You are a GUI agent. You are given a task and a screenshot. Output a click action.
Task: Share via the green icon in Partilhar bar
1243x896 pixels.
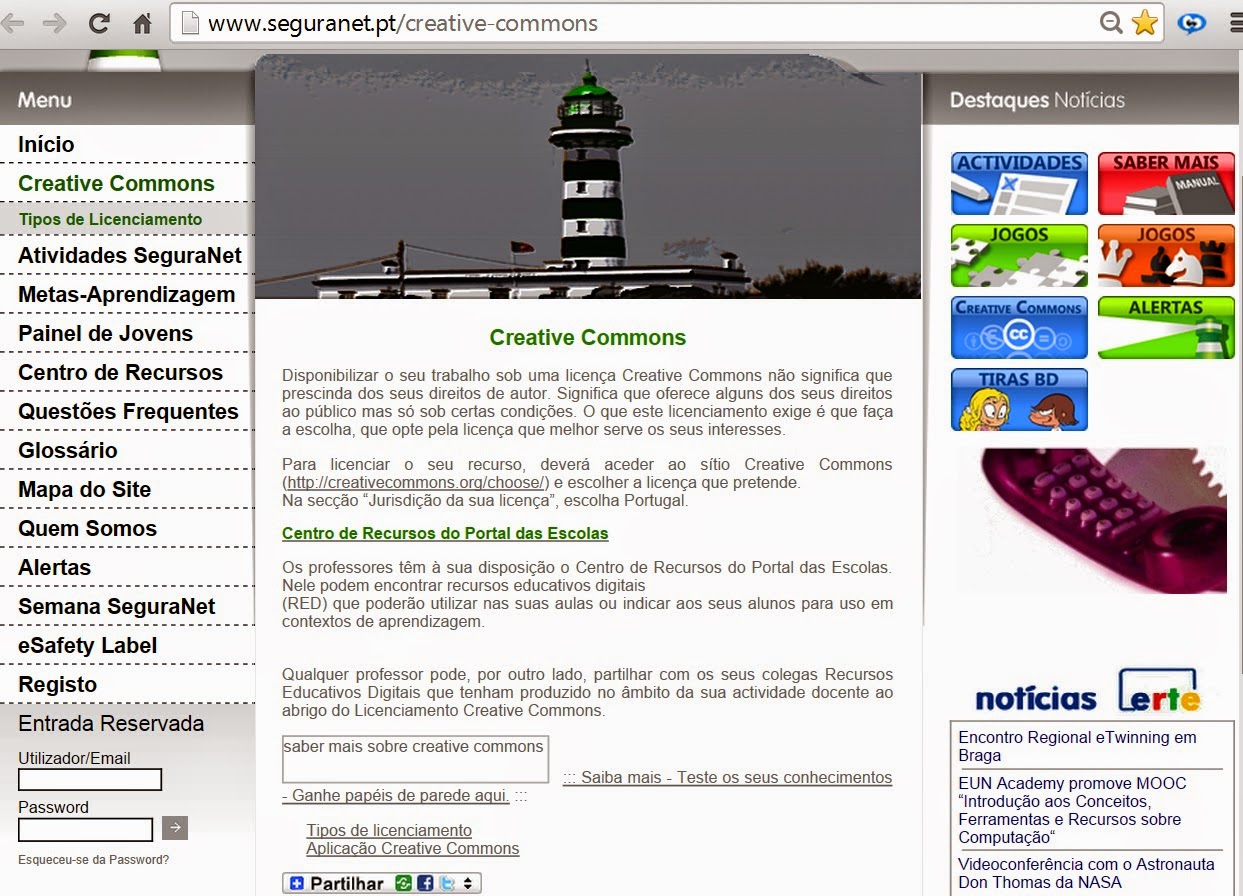coord(404,883)
